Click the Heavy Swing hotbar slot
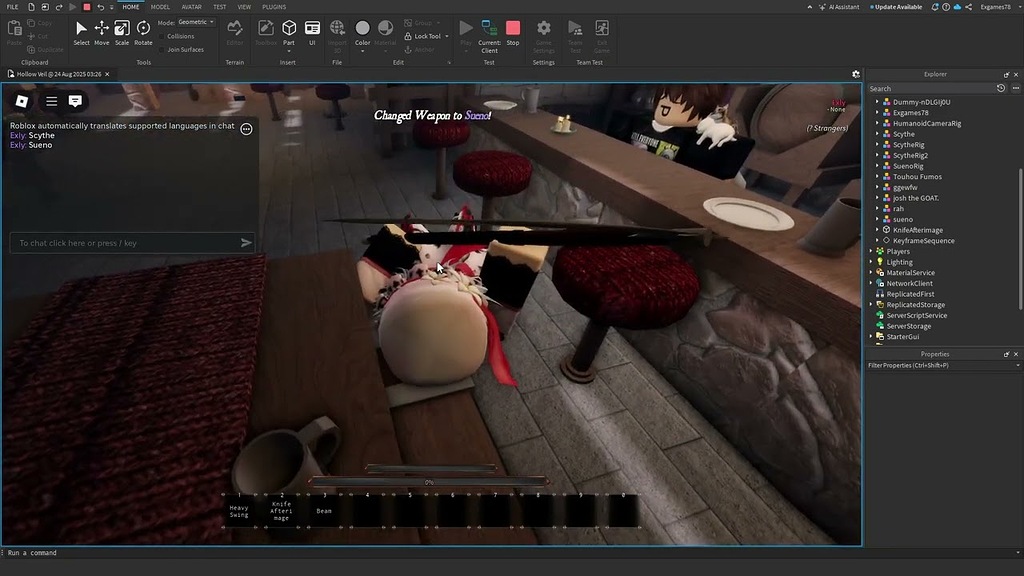The height and width of the screenshot is (576, 1024). click(239, 510)
